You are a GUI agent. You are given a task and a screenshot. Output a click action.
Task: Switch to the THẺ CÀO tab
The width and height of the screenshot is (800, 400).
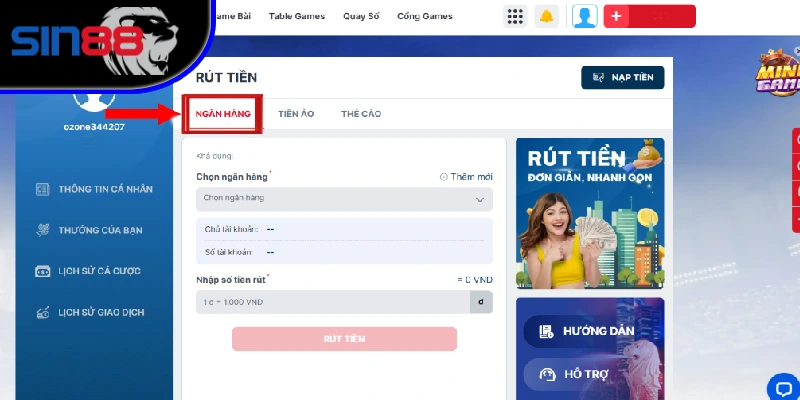pos(361,114)
